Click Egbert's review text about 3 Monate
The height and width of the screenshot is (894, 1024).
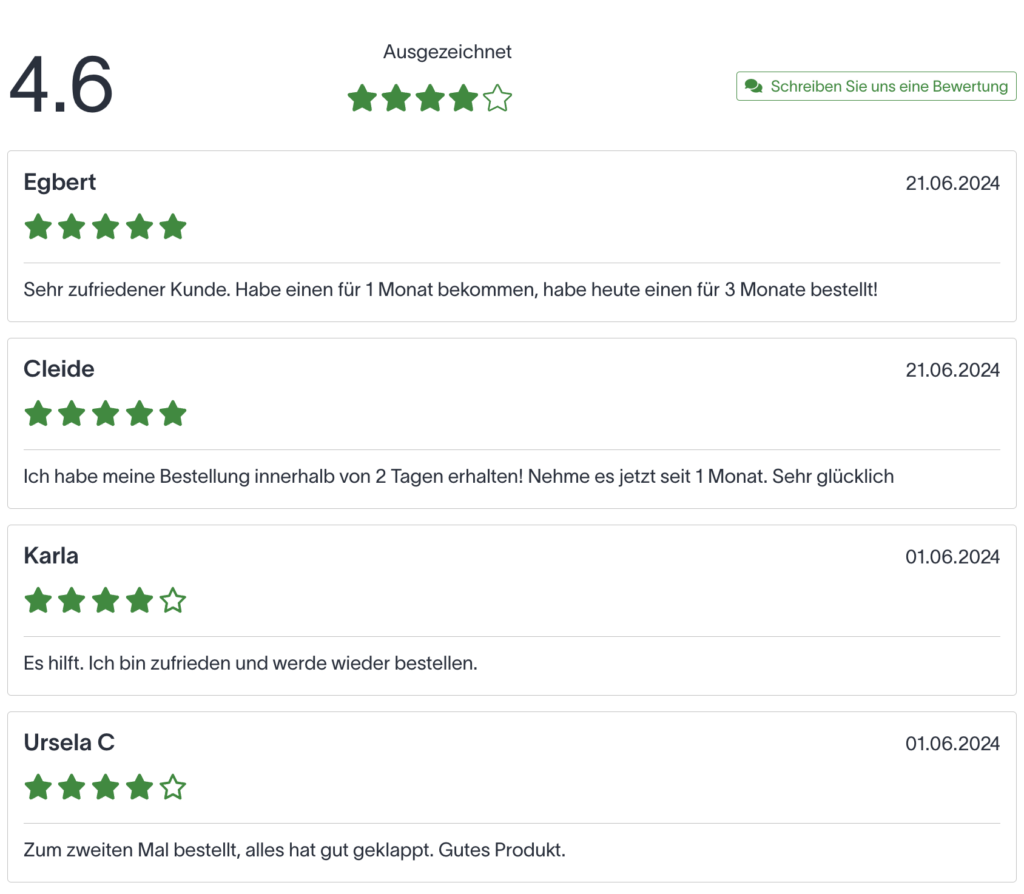pos(450,289)
